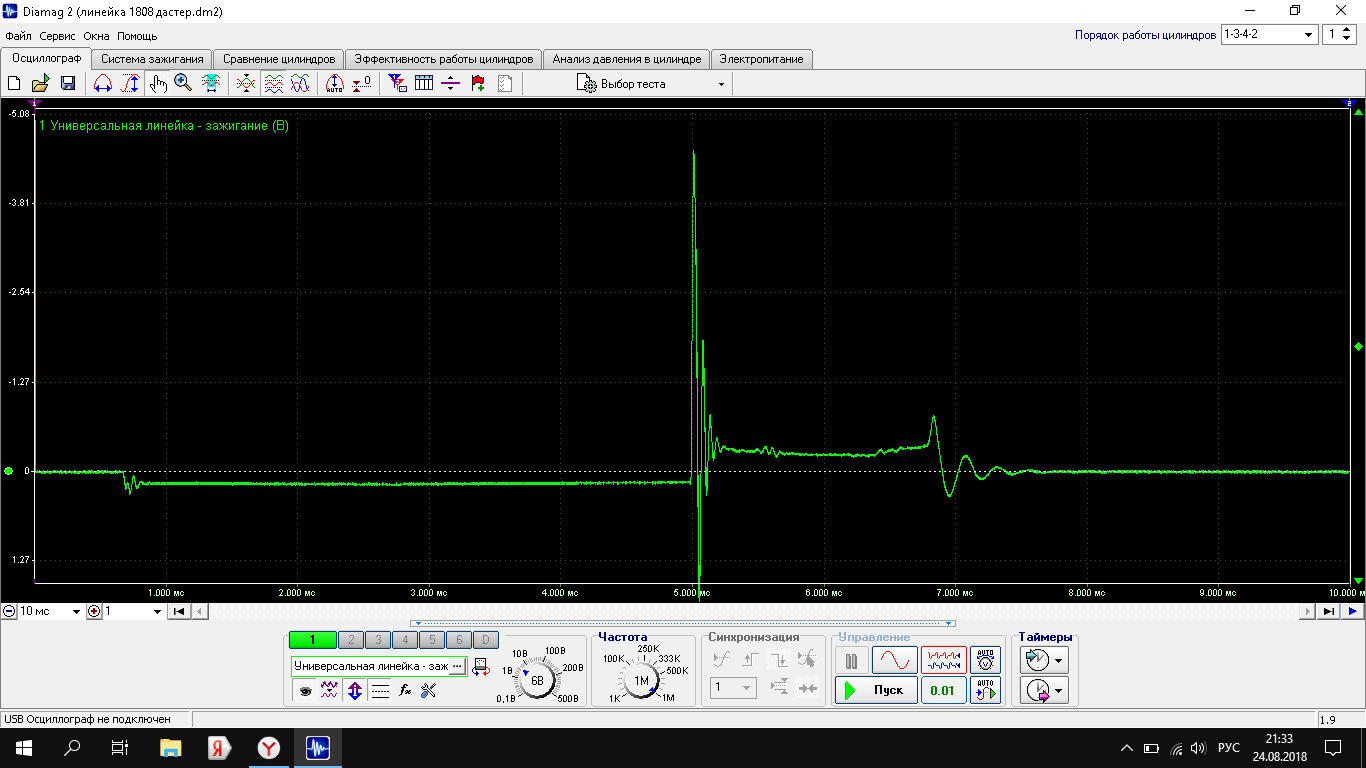Enable channel 4 button
The image size is (1366, 768).
point(405,640)
